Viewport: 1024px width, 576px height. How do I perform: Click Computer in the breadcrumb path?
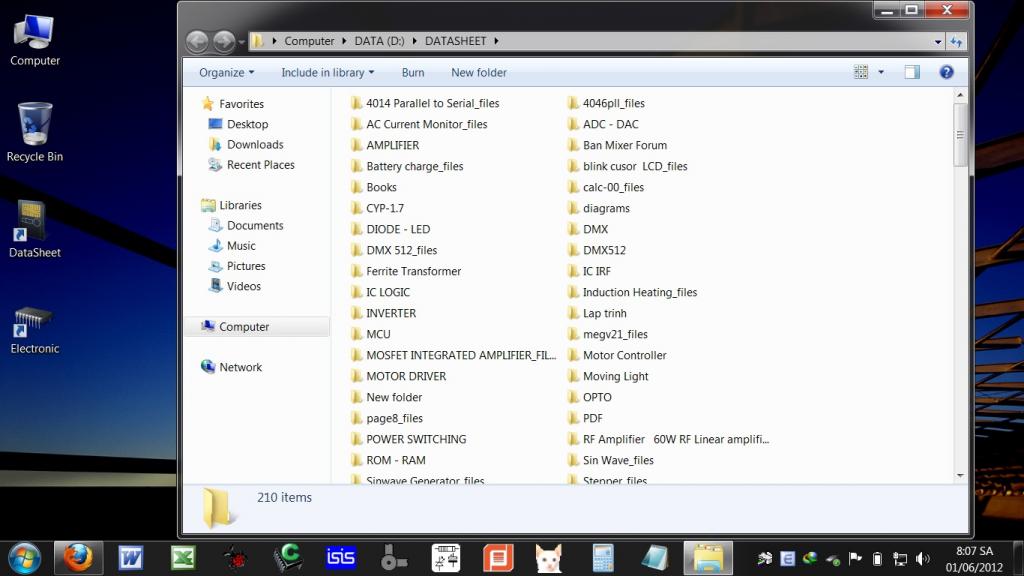pos(309,41)
